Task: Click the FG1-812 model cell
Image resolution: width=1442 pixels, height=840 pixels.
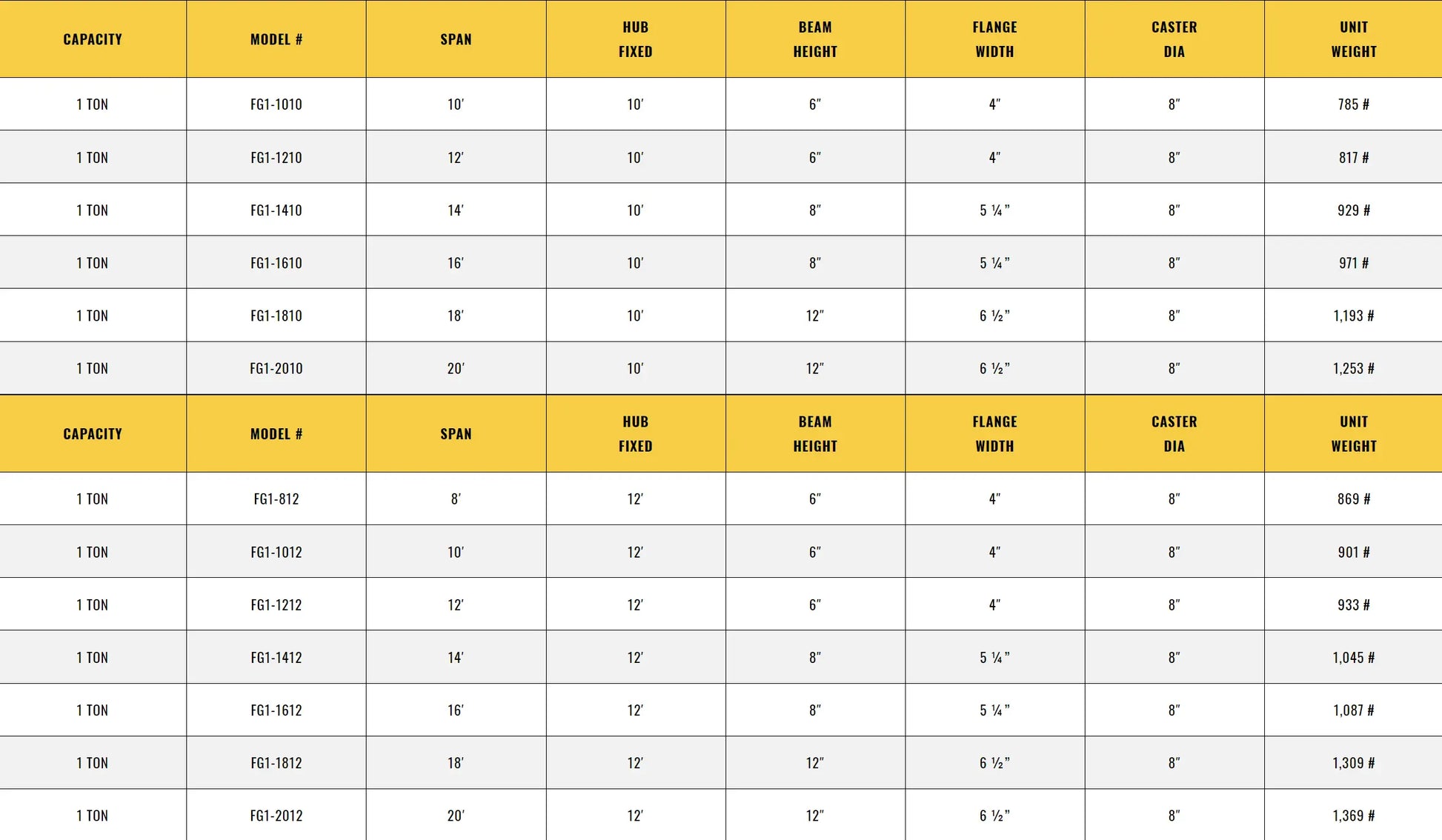Action: (276, 499)
